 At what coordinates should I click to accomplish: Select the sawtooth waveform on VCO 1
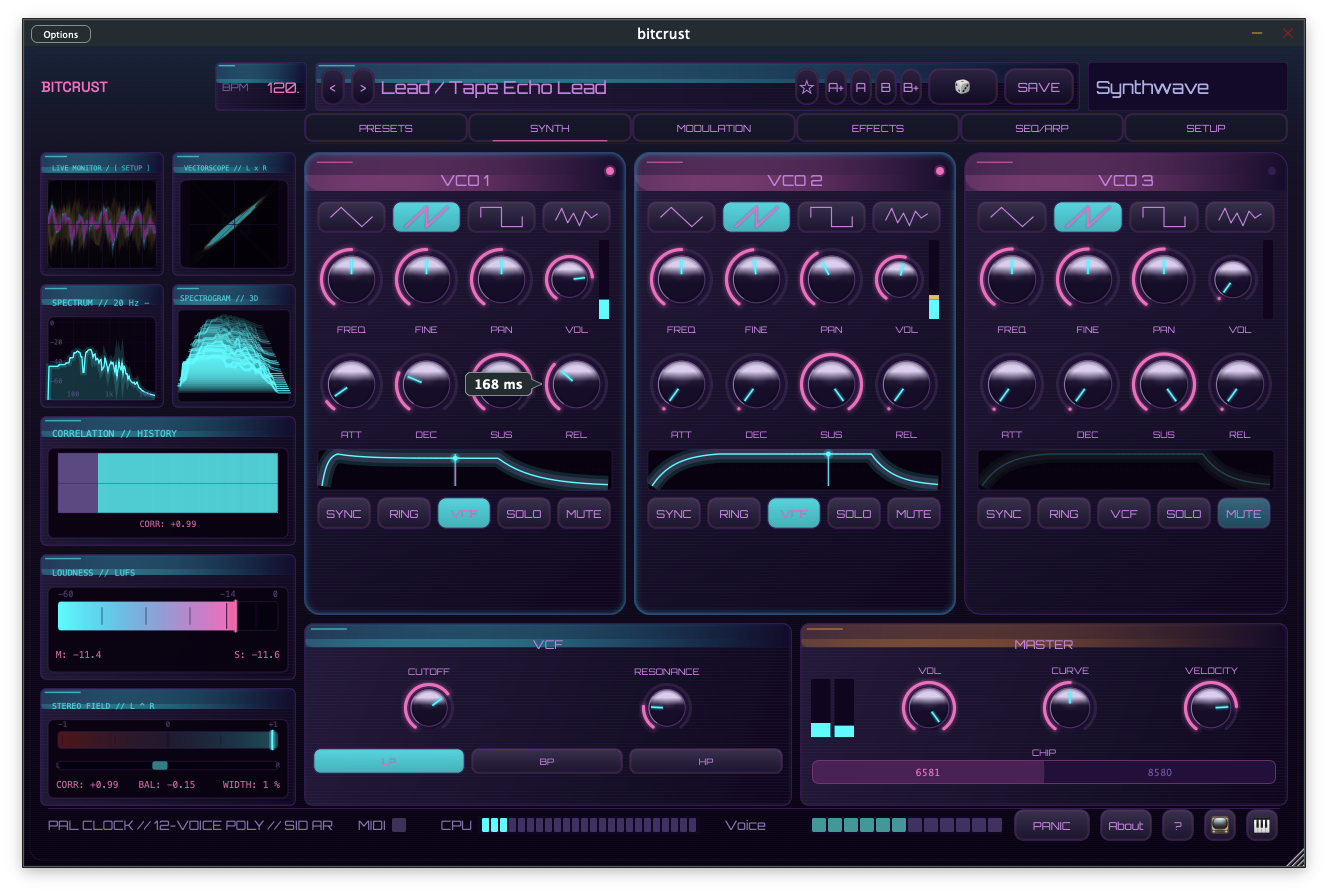[x=426, y=216]
